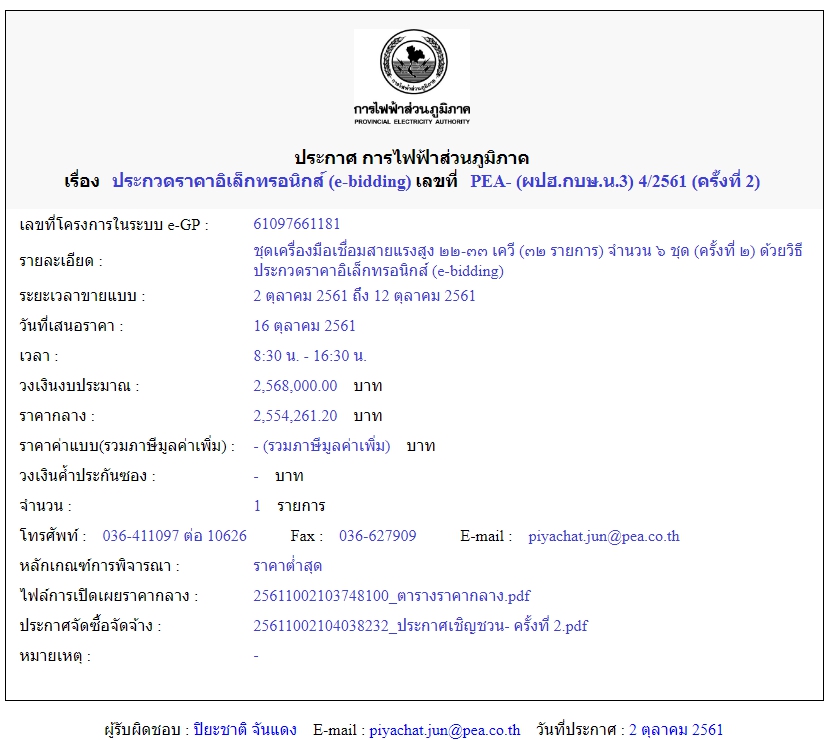Click the label หลักเกณฑ์การพิจารณา
This screenshot has width=830, height=740.
click(x=100, y=566)
